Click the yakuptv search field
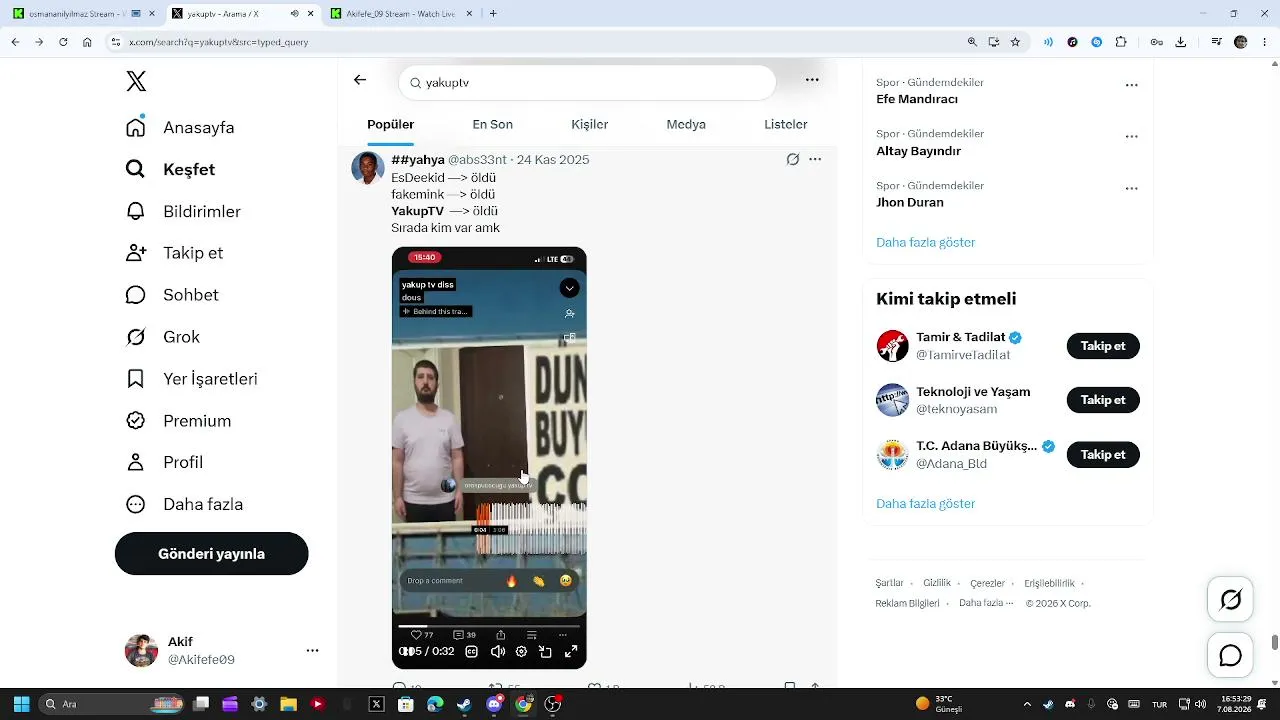Viewport: 1280px width, 720px height. (587, 83)
